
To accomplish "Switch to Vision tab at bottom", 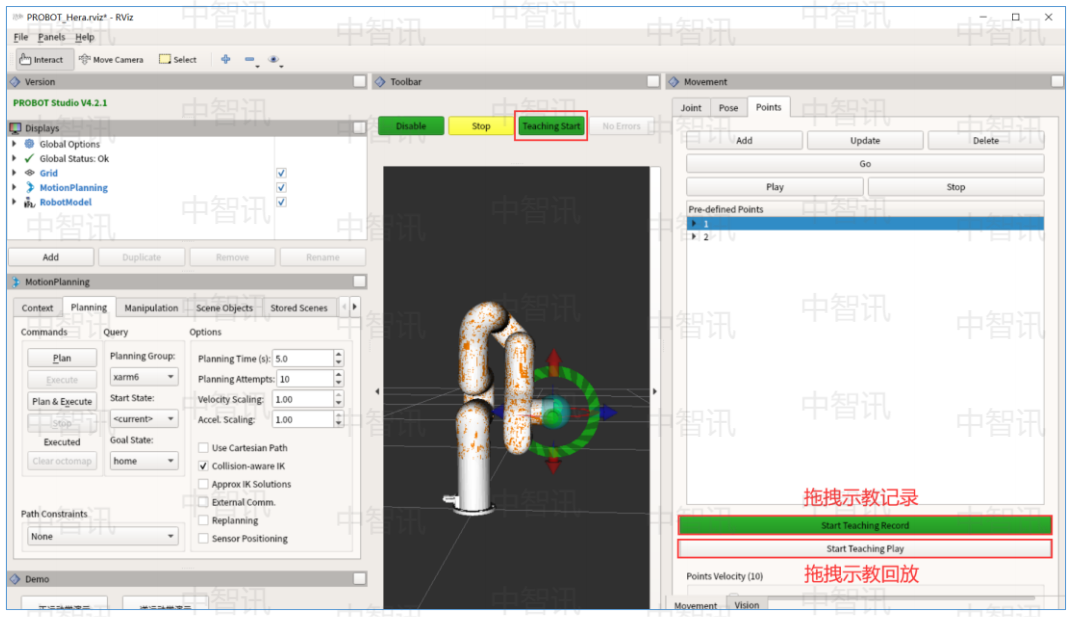I will point(747,605).
